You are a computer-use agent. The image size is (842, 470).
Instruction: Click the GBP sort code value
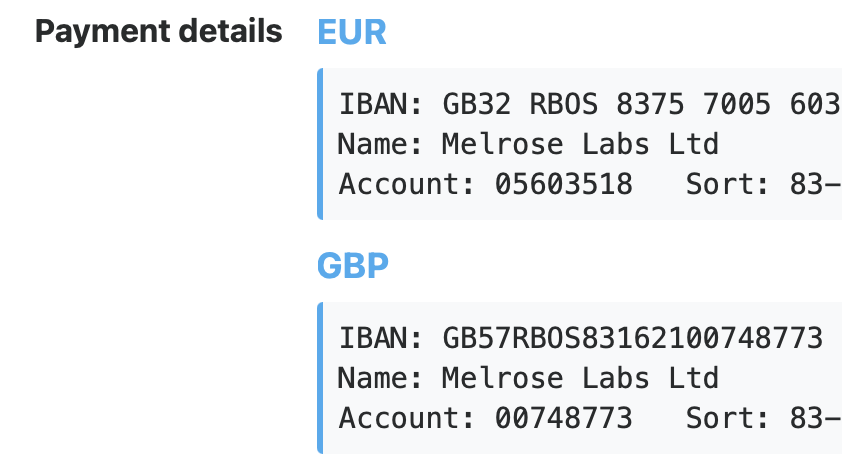coord(816,418)
